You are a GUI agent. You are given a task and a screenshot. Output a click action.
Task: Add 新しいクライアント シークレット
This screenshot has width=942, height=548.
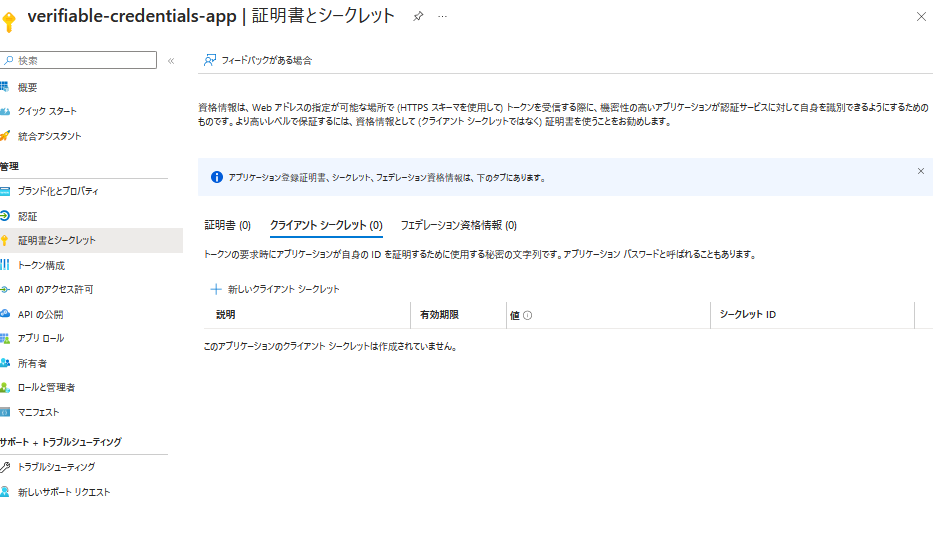click(275, 289)
